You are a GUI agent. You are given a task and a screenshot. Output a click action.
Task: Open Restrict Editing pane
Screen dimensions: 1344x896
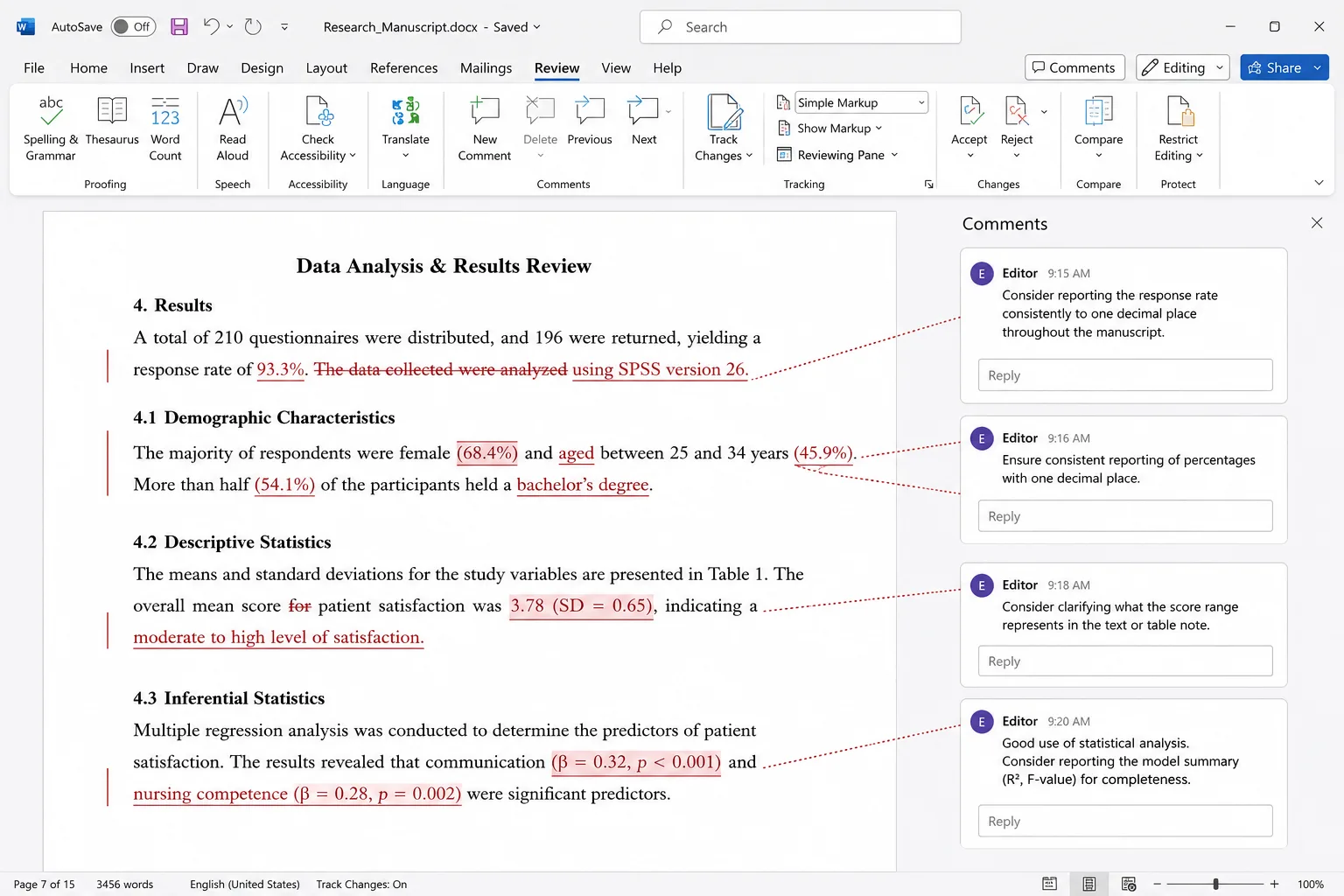(1179, 129)
